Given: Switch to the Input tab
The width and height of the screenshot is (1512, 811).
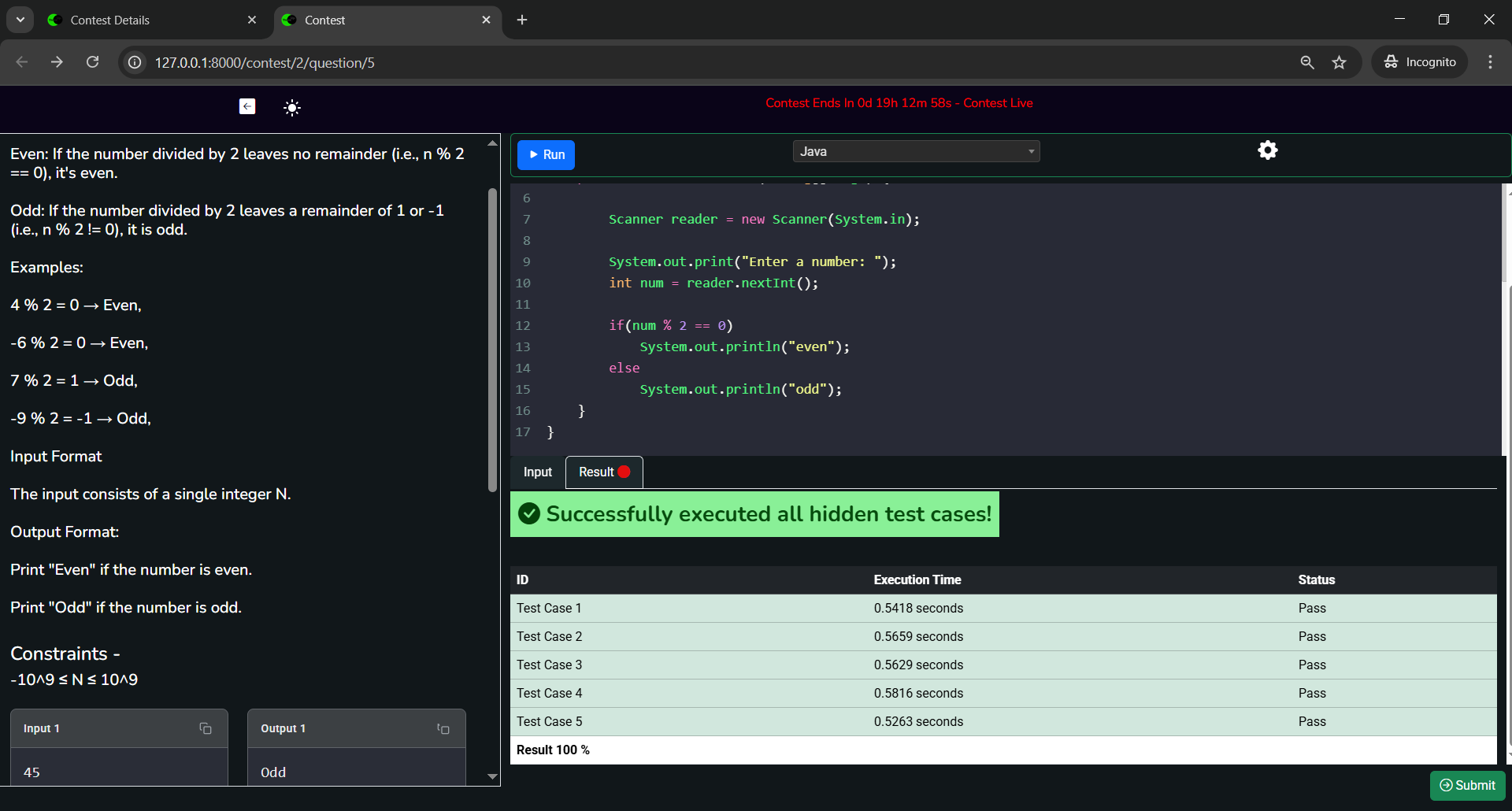Looking at the screenshot, I should [538, 472].
